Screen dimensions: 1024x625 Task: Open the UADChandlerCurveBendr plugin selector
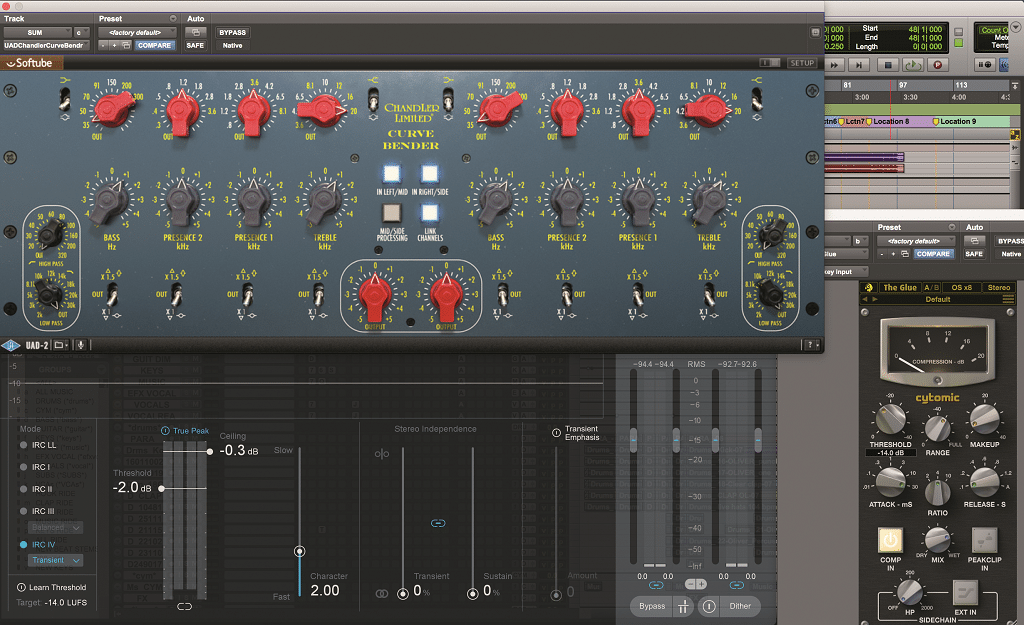coord(46,46)
